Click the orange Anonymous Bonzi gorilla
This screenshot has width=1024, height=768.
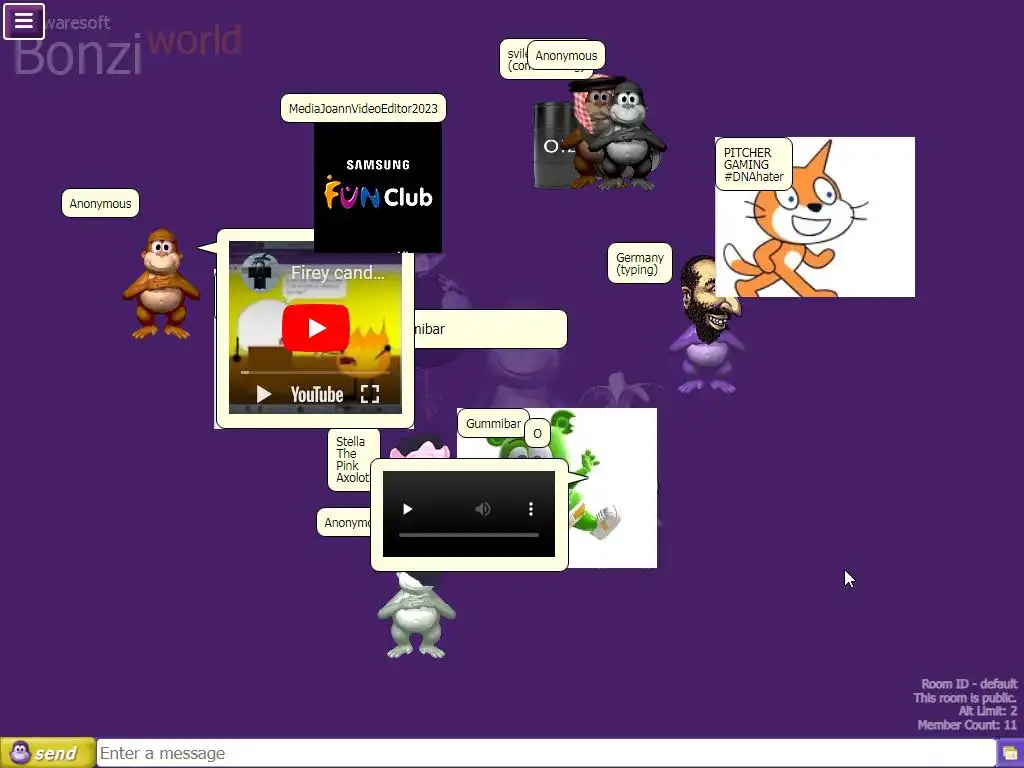(161, 283)
